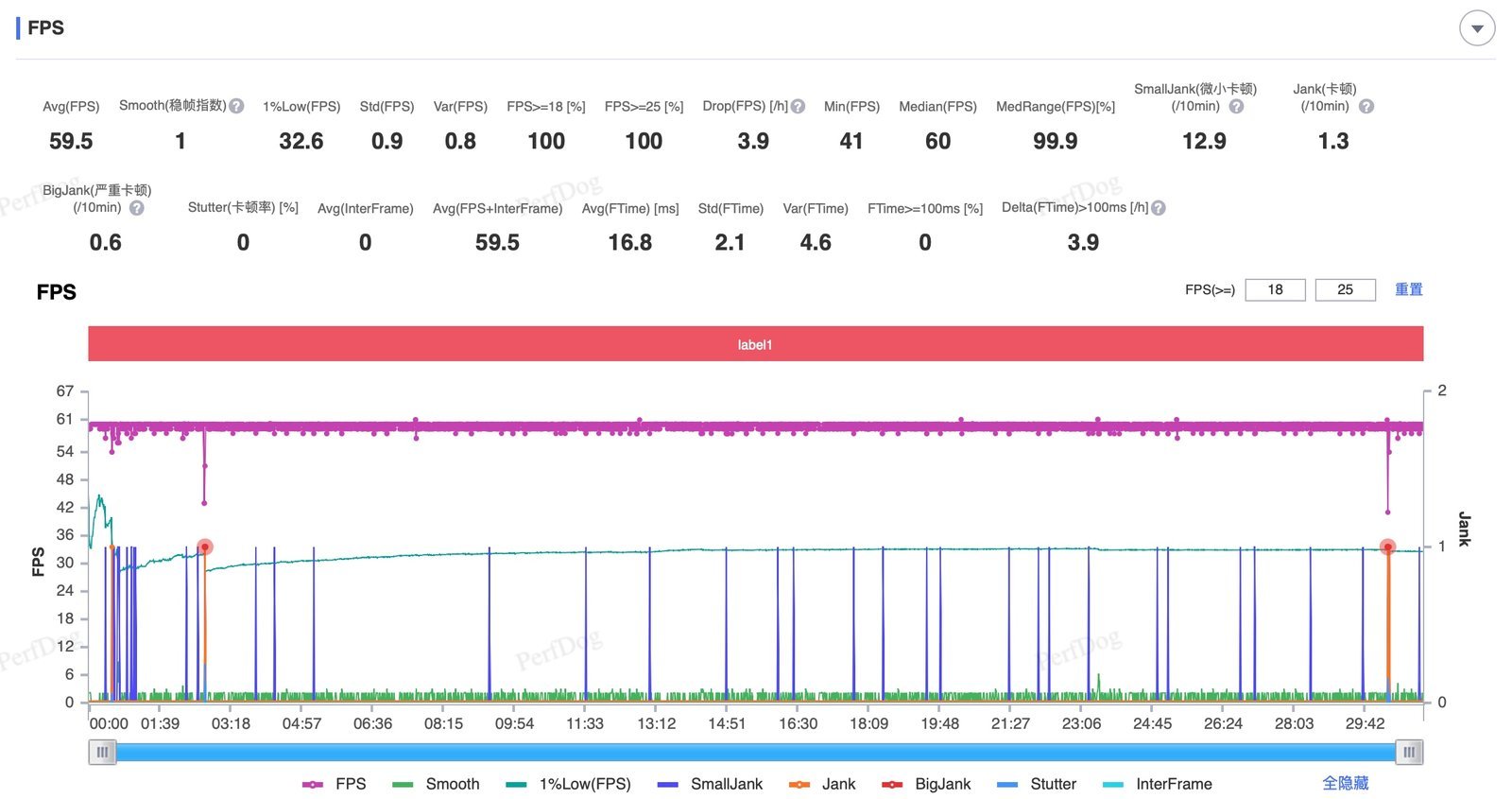The height and width of the screenshot is (799, 1512).
Task: Focus the FPS threshold field showing 18
Action: 1275,289
